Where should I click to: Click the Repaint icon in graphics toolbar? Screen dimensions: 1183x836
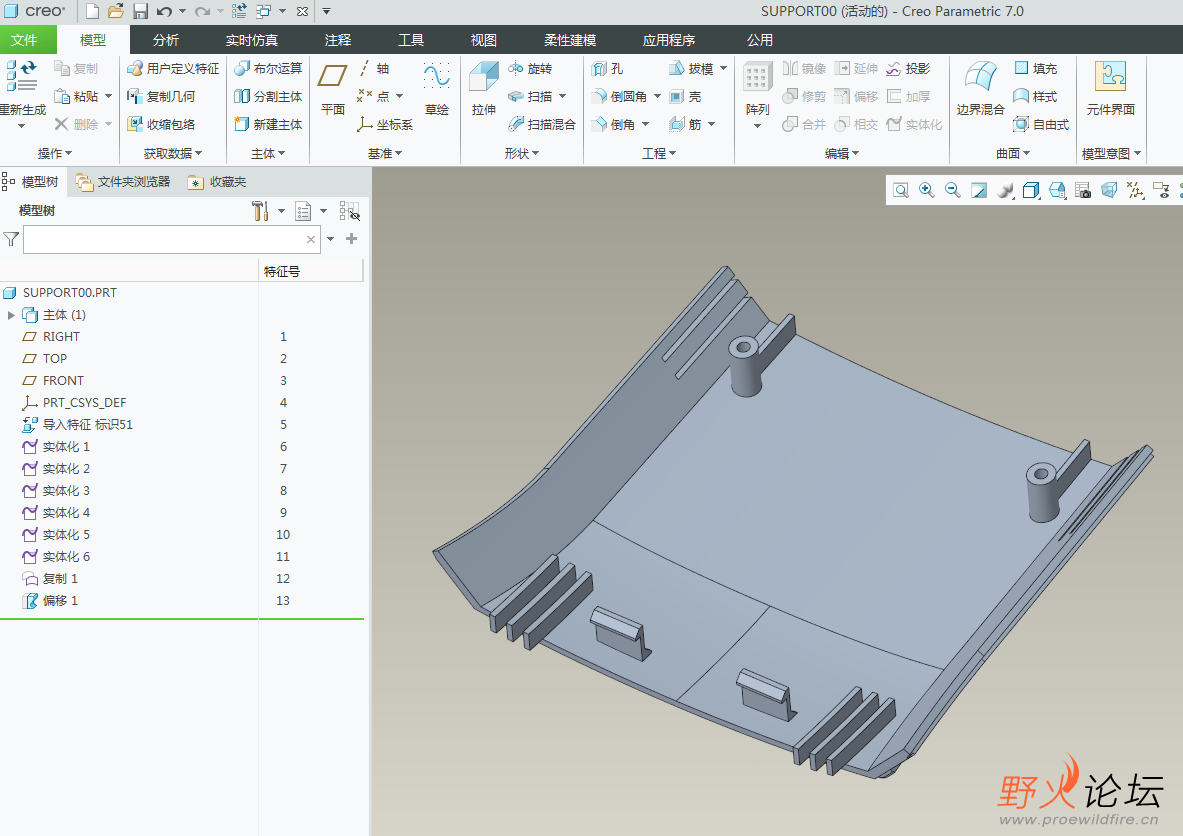[x=979, y=190]
